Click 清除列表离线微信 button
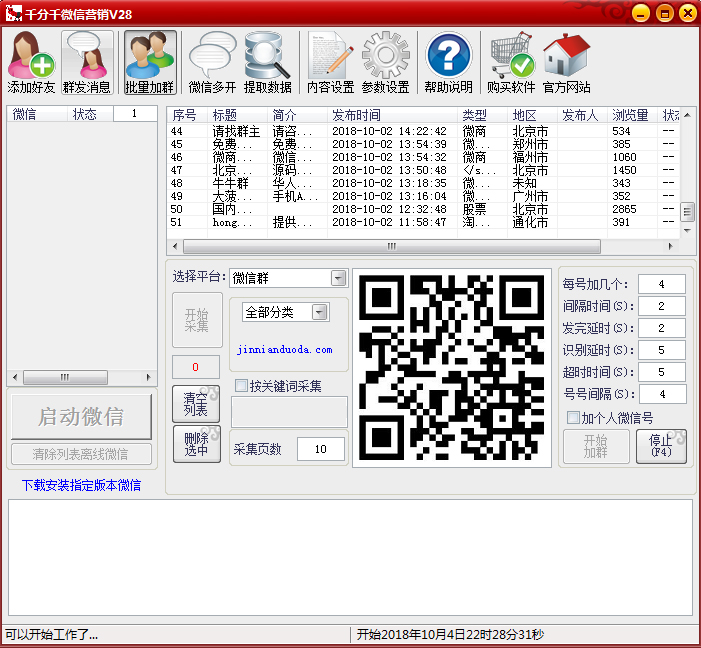Screen dimensions: 701x648 81,454
